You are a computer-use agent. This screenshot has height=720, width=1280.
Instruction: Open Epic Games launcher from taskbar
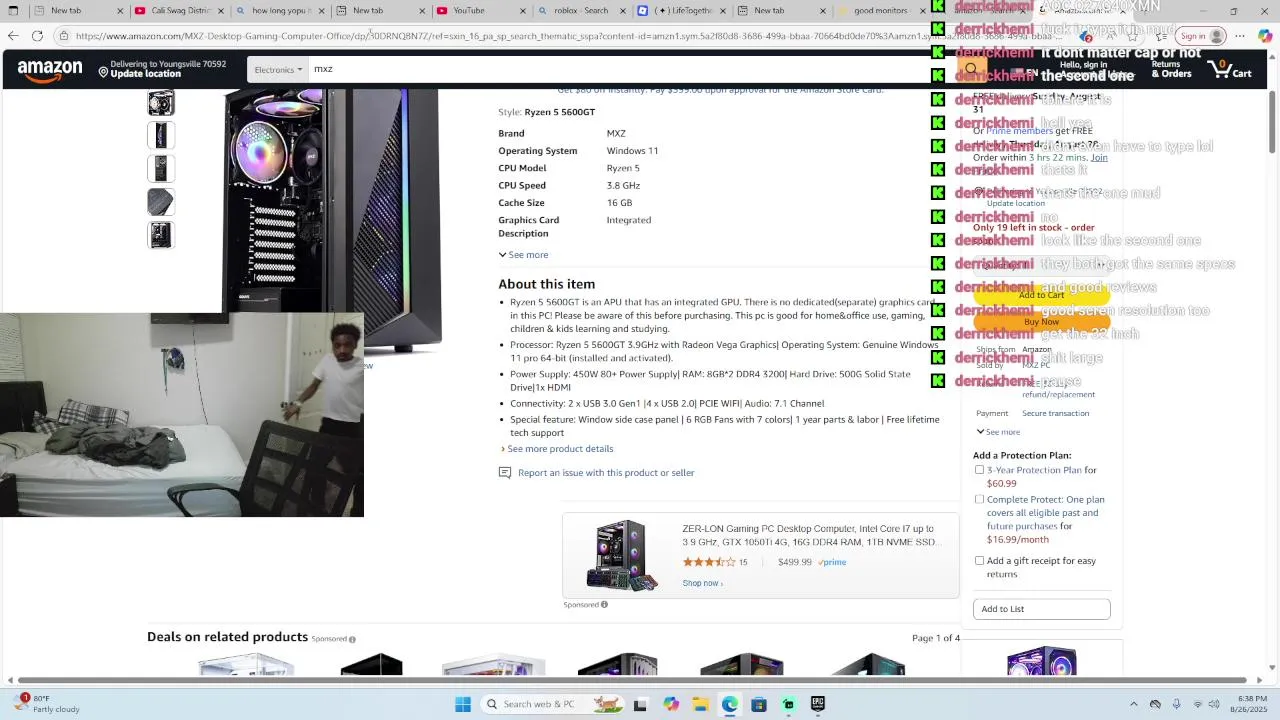click(x=818, y=704)
